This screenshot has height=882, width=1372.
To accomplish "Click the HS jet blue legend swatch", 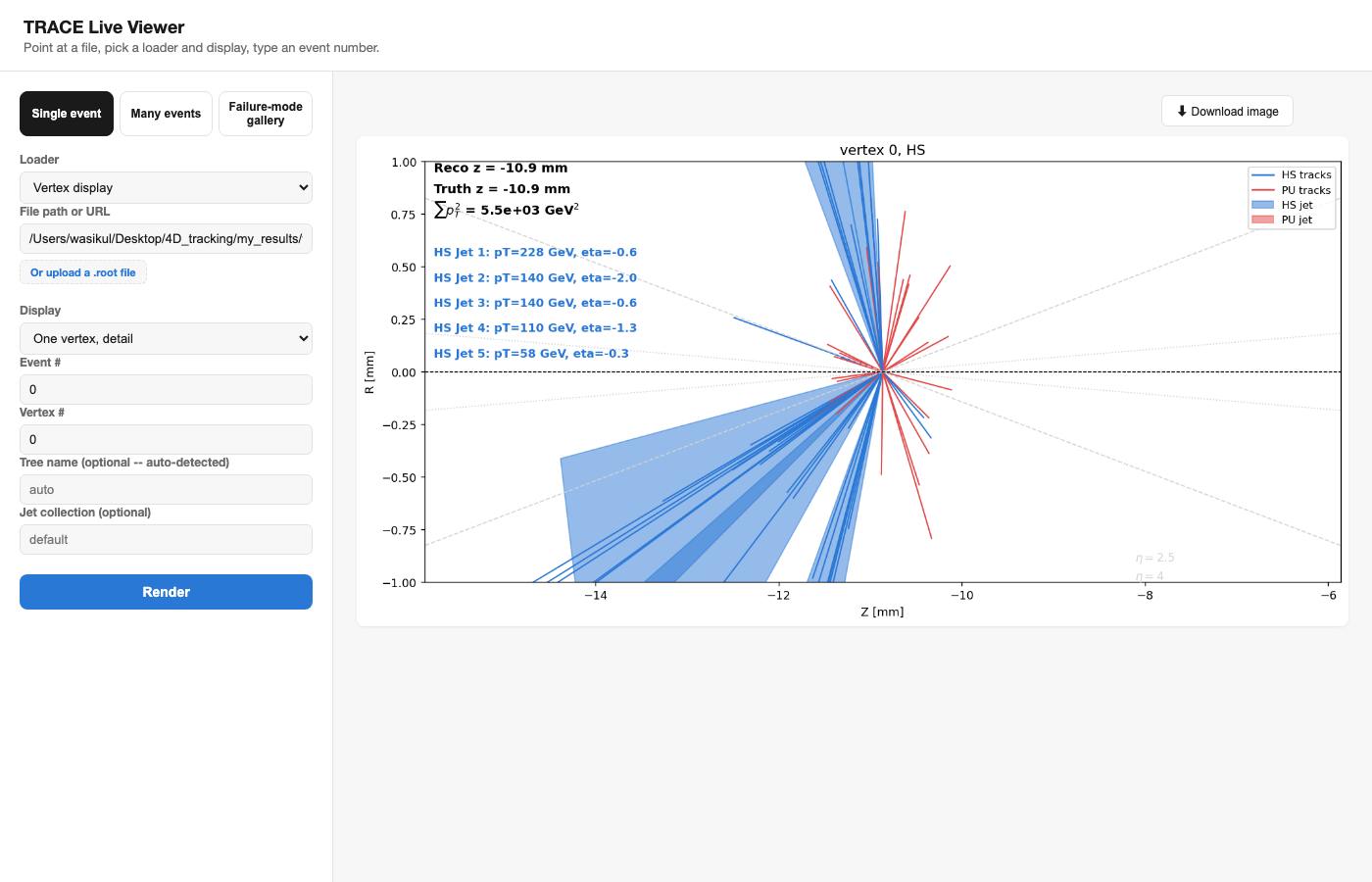I will tap(1262, 205).
